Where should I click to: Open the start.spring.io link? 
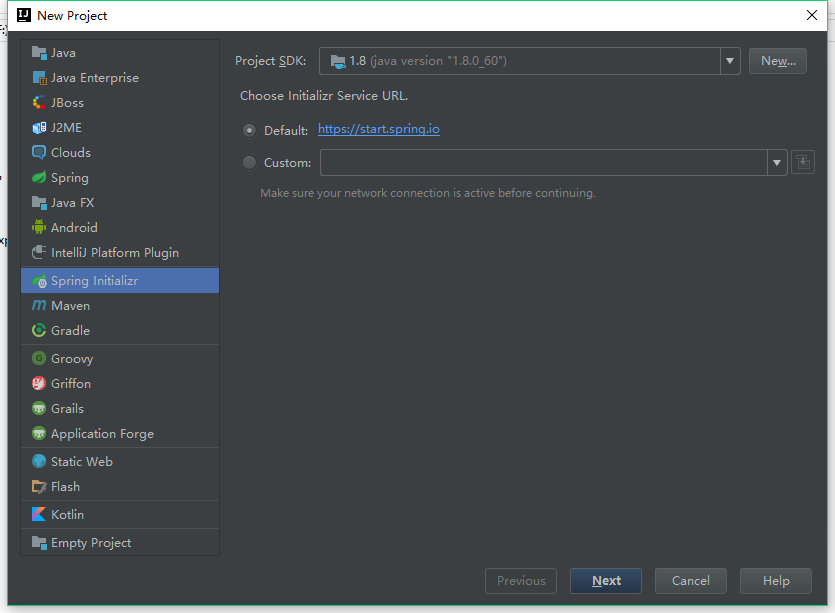point(378,129)
